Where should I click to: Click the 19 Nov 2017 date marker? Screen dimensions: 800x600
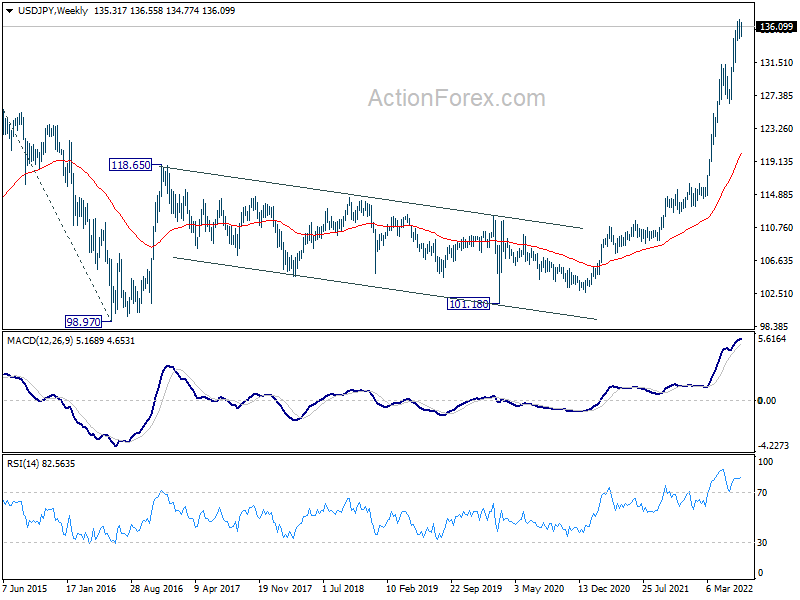click(285, 588)
